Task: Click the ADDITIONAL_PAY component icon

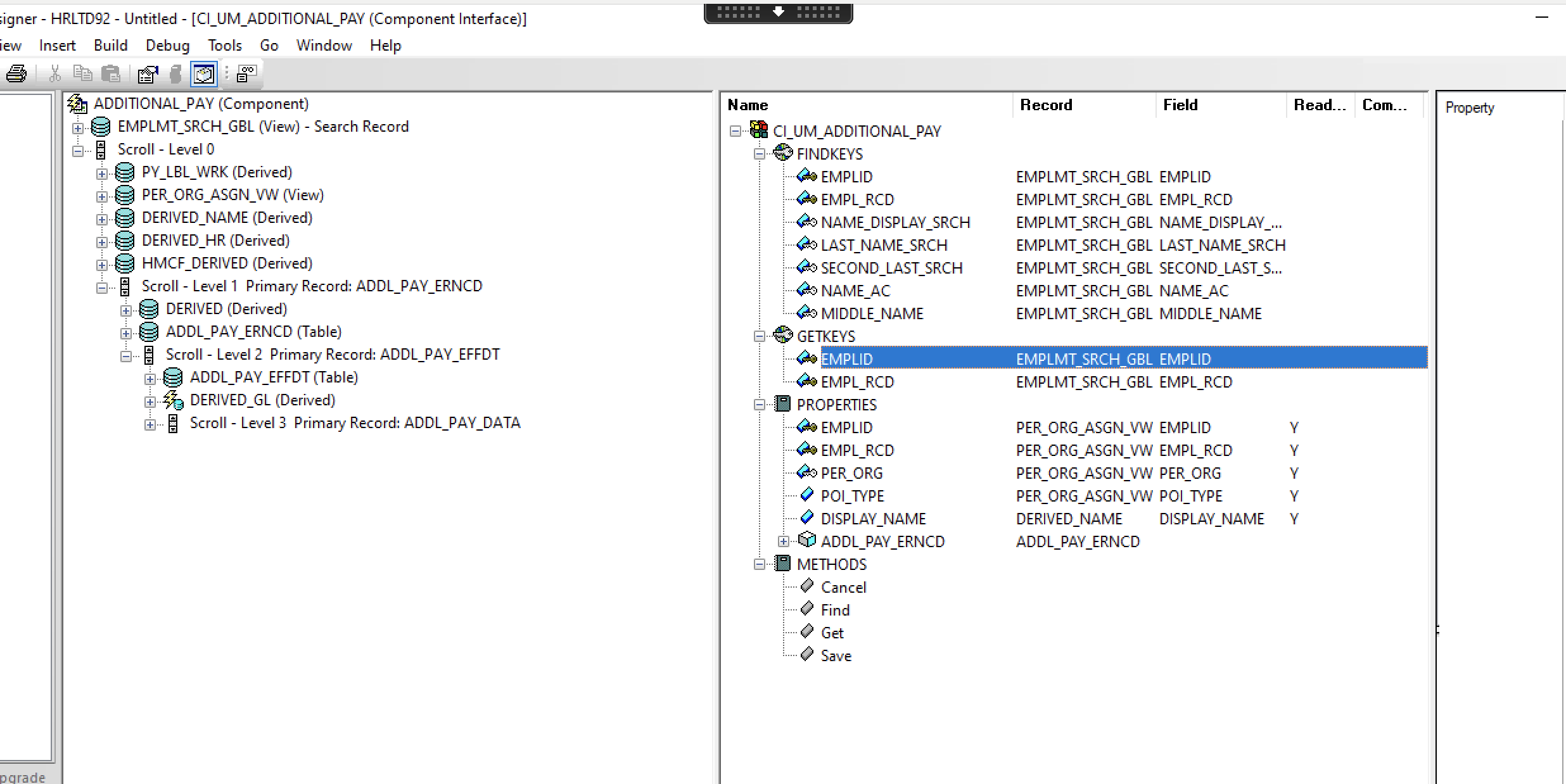Action: tap(77, 103)
